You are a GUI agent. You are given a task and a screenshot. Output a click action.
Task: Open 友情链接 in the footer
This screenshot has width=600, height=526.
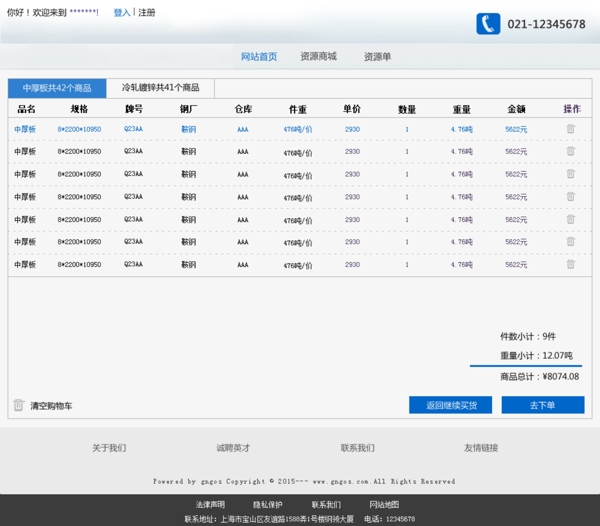[481, 448]
